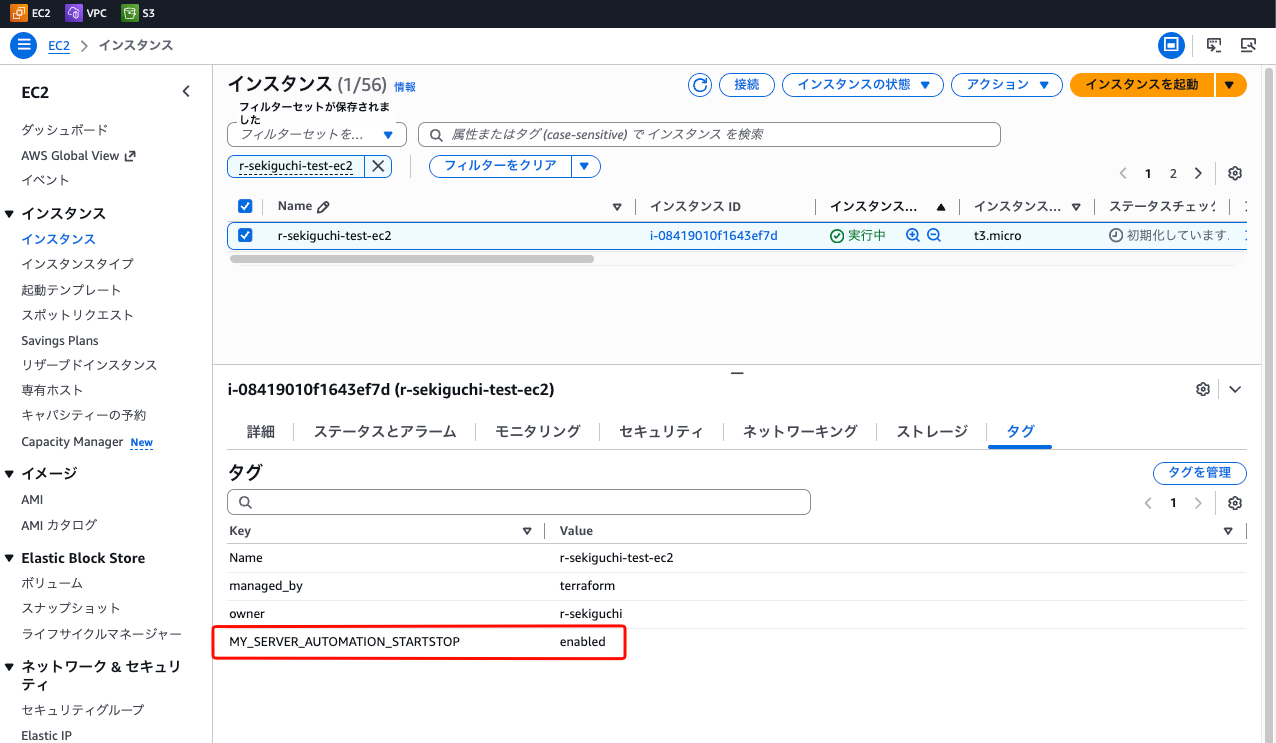Viewport: 1276px width, 743px height.
Task: Switch to the セキュリティ tab
Action: pos(660,431)
